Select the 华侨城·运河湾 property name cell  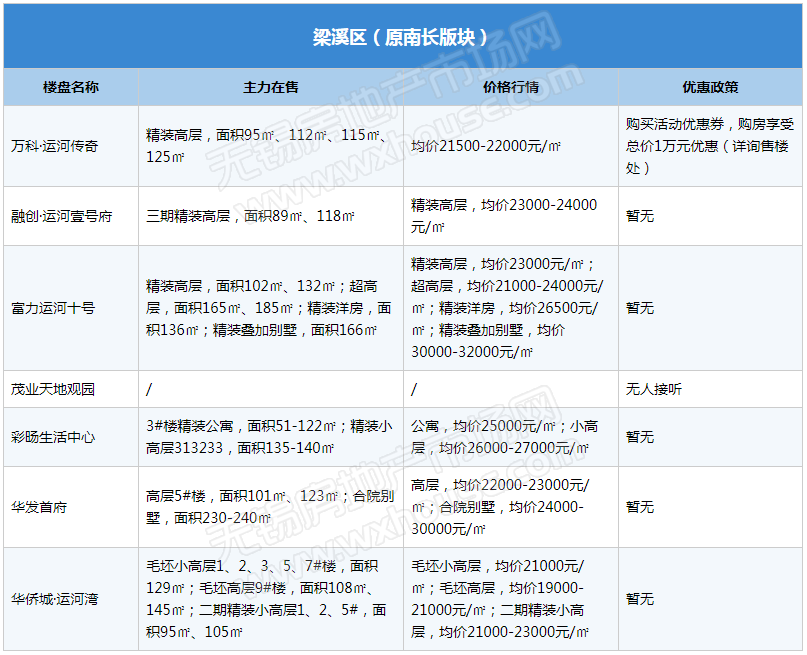55,599
